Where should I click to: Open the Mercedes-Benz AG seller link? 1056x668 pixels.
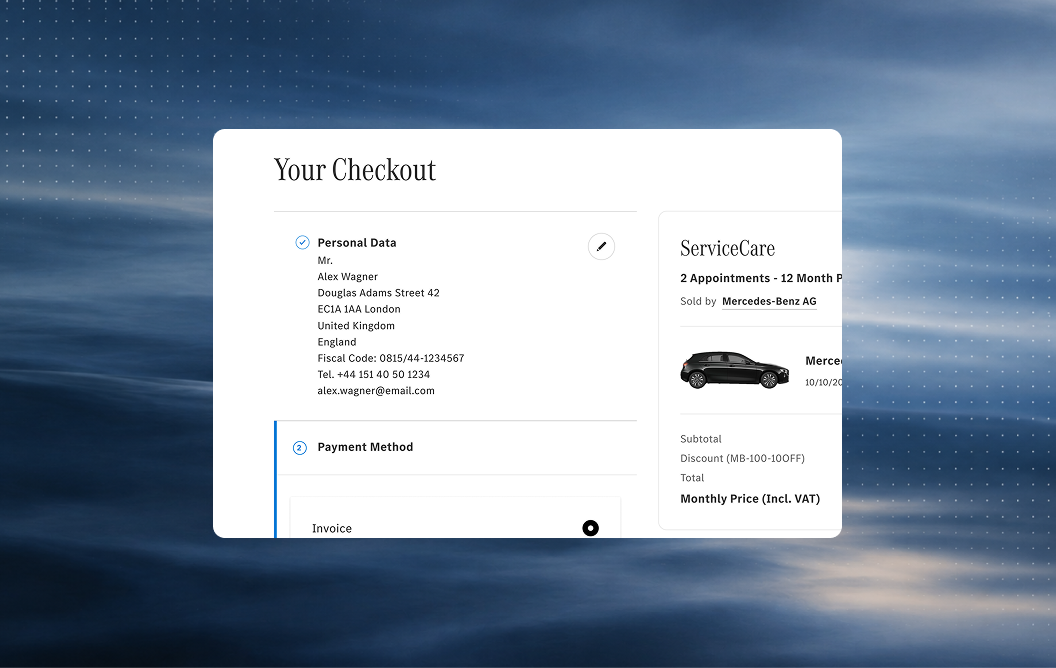(769, 302)
